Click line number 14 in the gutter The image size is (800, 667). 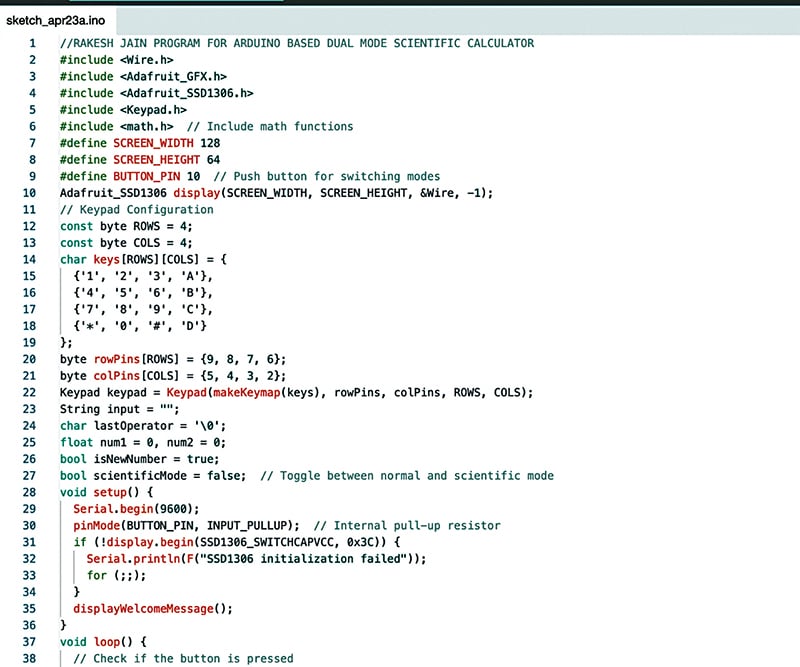30,259
